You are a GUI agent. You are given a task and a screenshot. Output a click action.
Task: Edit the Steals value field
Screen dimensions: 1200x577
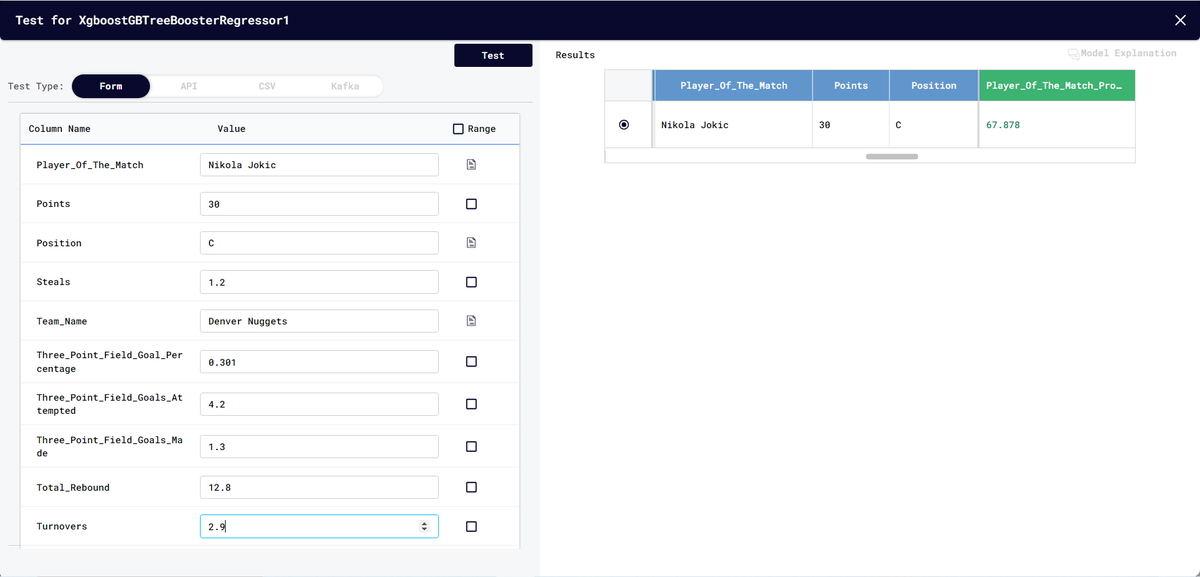(319, 282)
